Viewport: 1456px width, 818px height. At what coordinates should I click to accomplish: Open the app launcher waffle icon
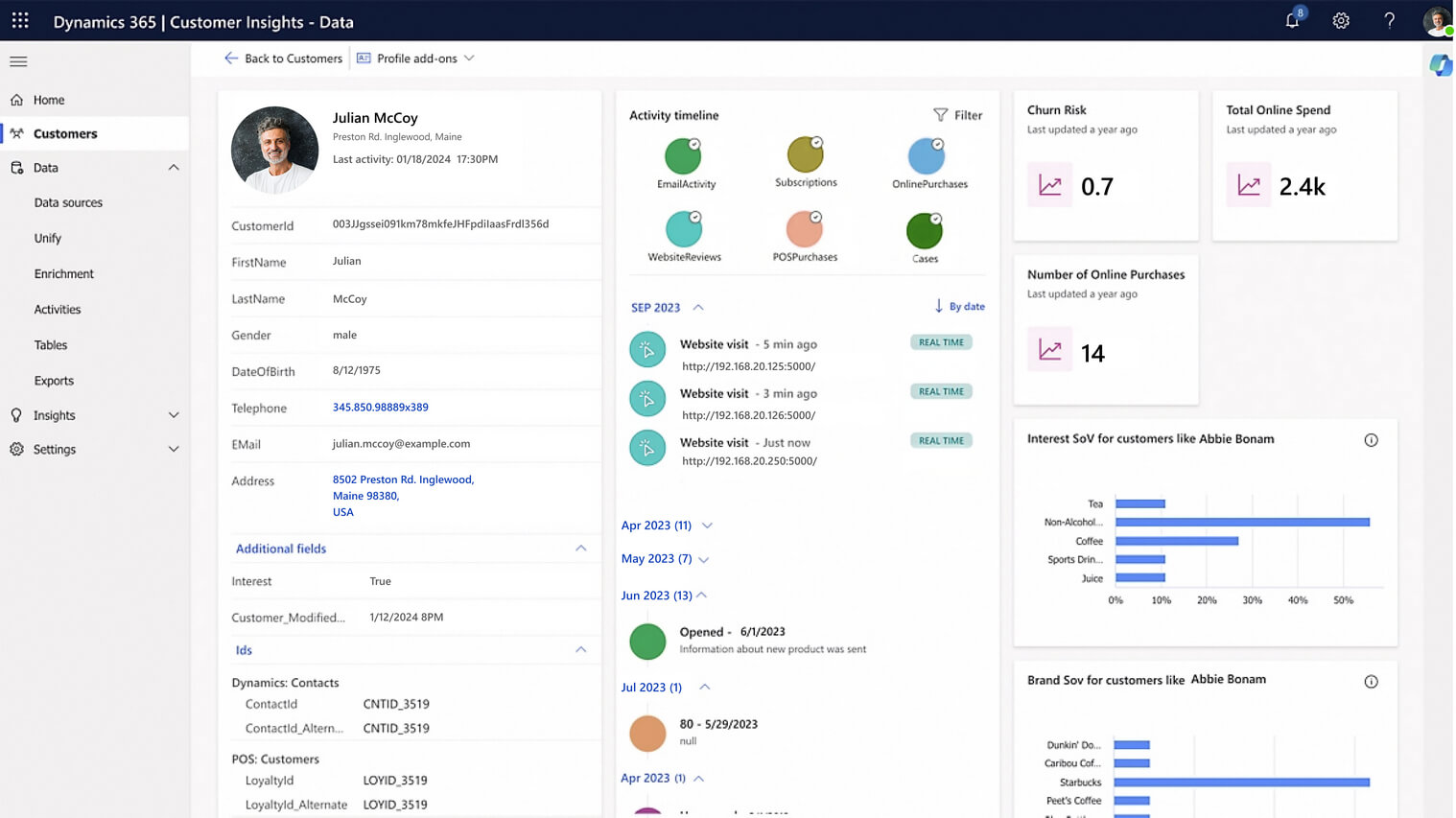(20, 20)
